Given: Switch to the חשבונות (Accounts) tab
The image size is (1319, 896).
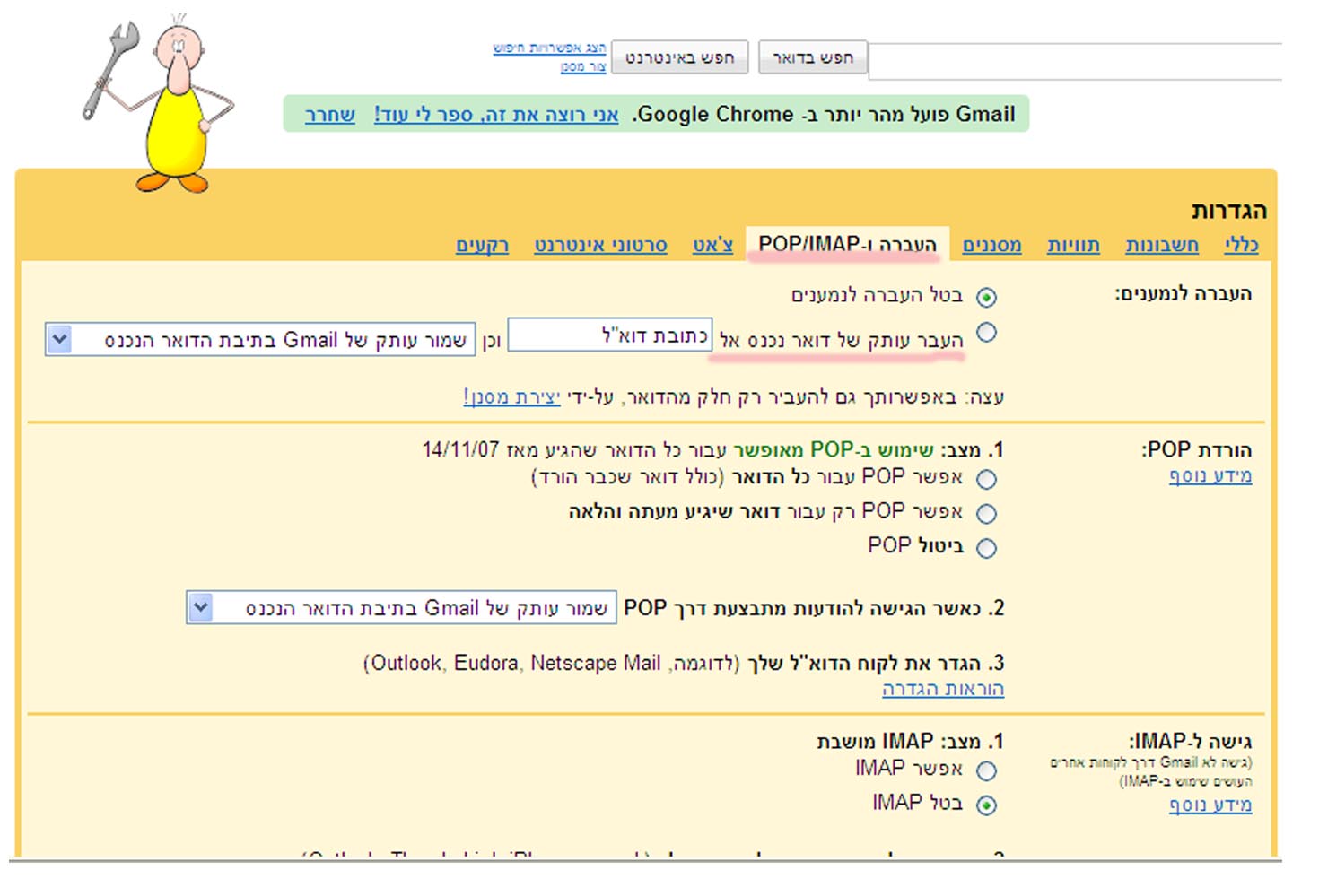Looking at the screenshot, I should pos(1162,245).
